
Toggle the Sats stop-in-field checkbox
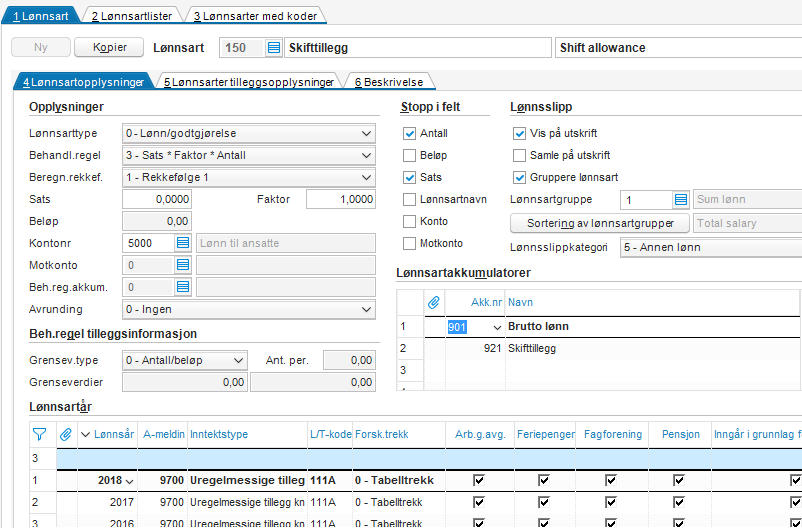pos(409,178)
